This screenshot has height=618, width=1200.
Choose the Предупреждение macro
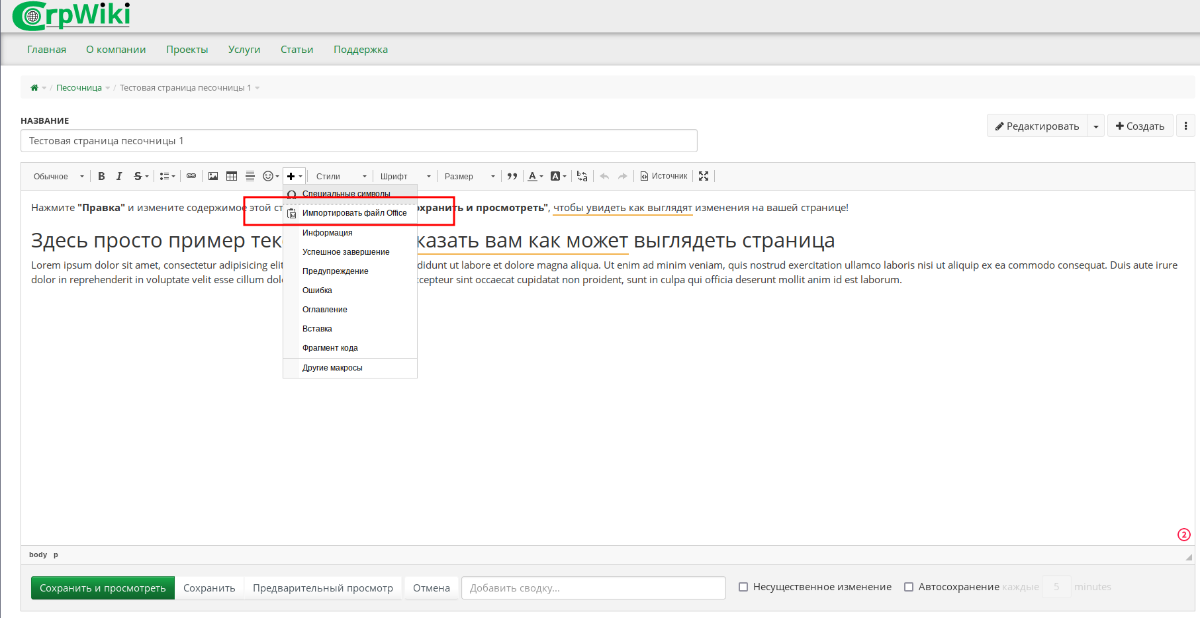tap(350, 271)
